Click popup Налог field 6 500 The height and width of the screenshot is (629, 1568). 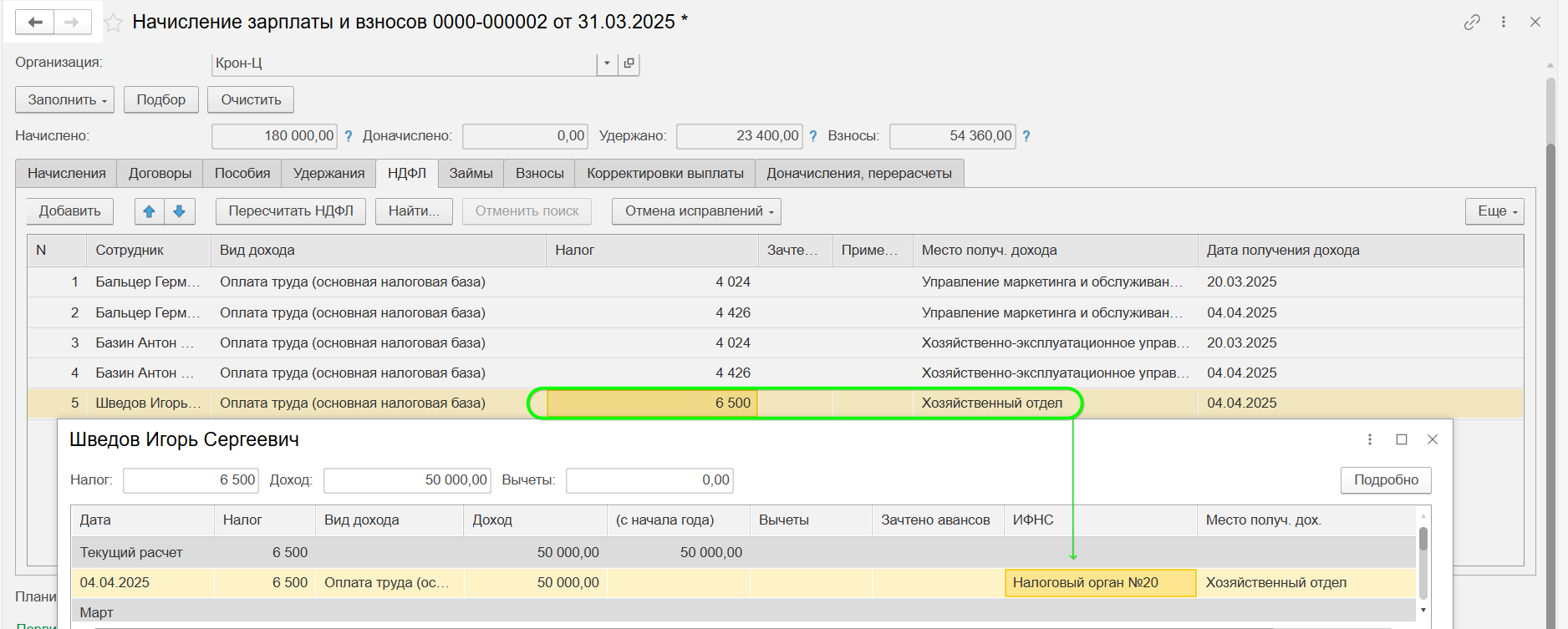coord(191,480)
